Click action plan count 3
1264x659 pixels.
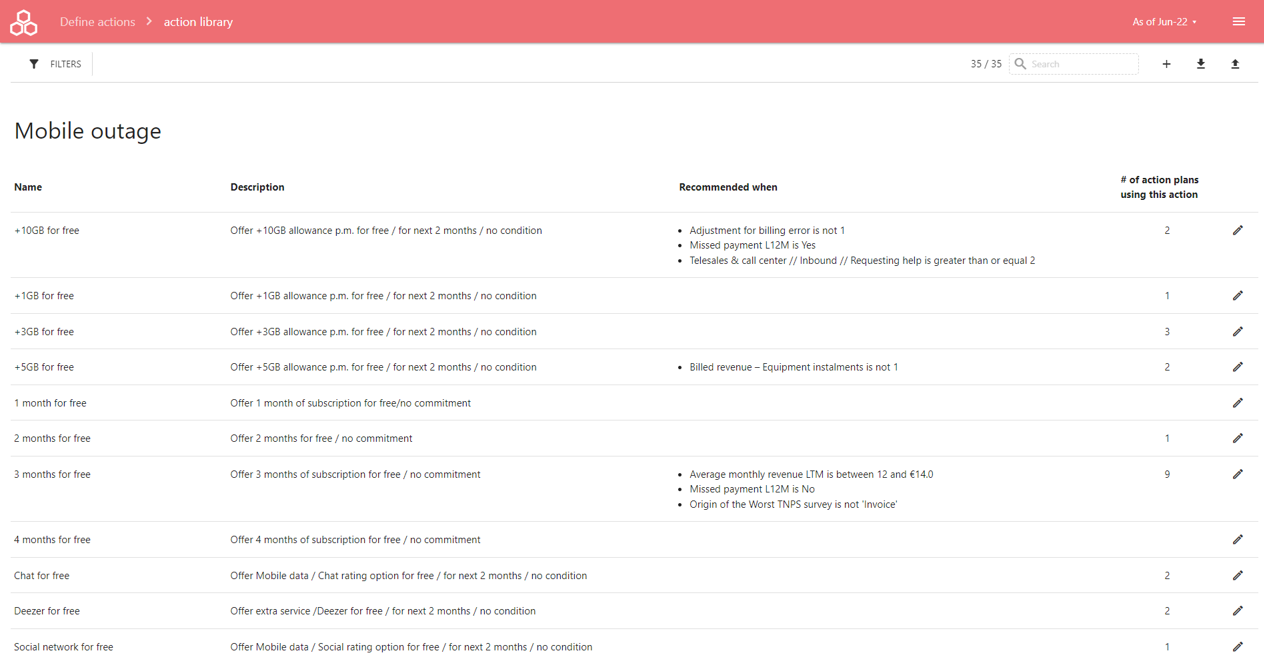pos(1167,332)
